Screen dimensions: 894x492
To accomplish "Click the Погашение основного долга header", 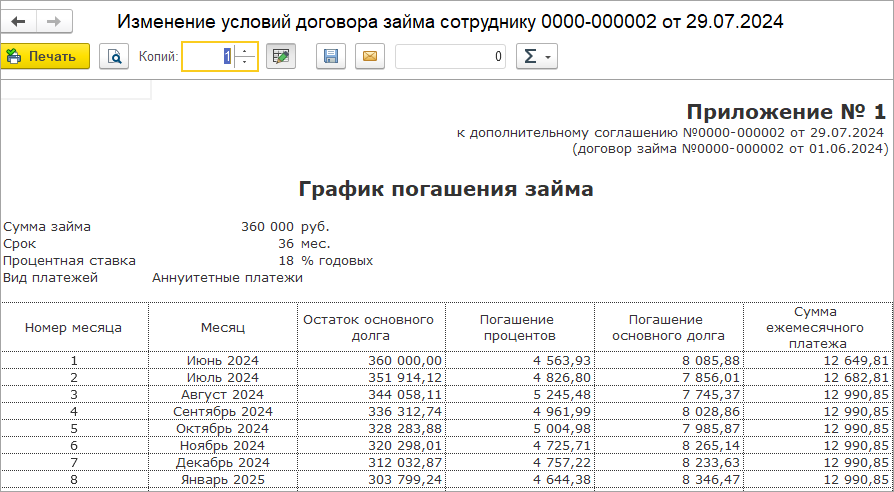I will pyautogui.click(x=669, y=327).
